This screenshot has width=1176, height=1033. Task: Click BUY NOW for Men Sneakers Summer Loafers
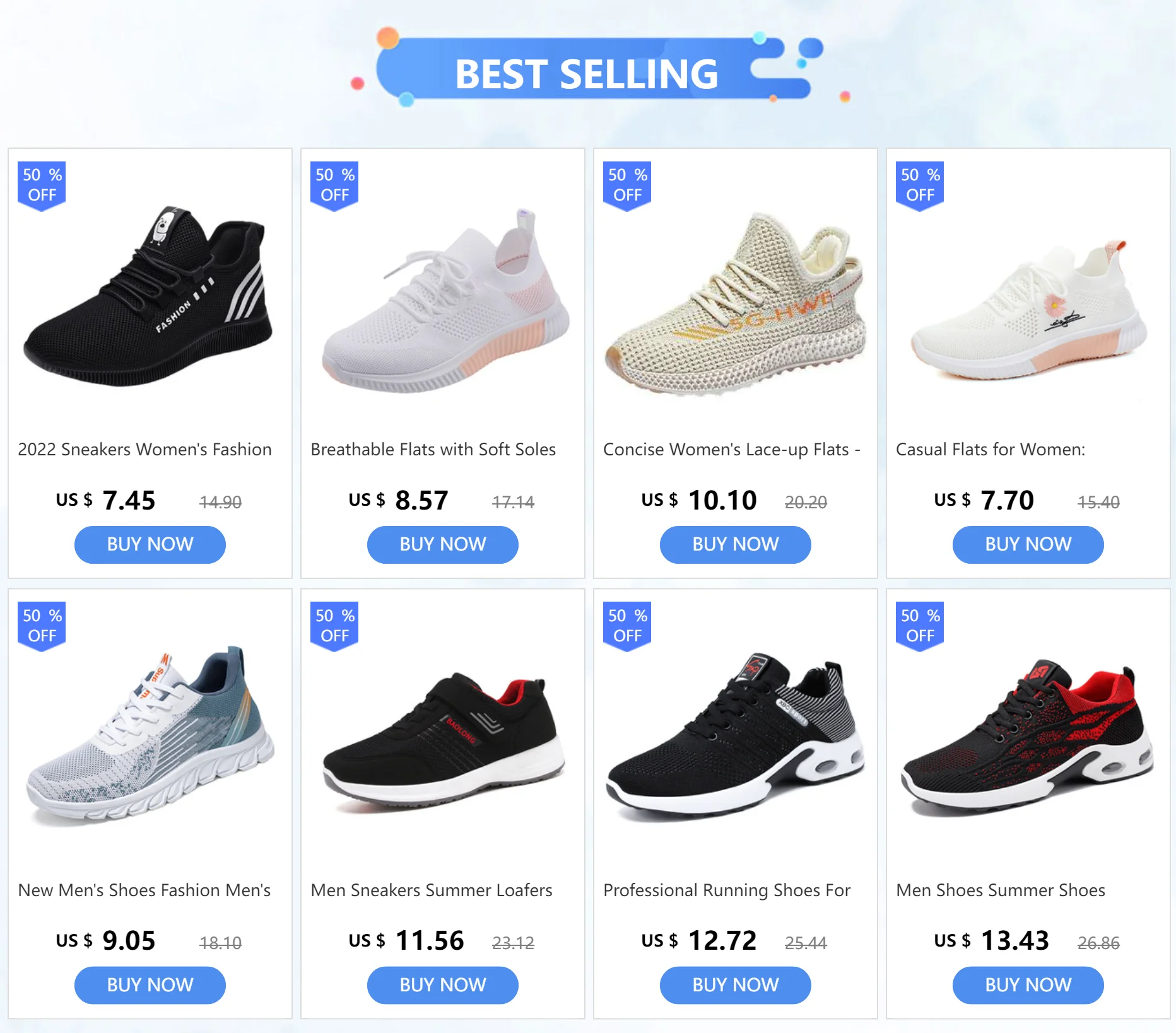[443, 985]
